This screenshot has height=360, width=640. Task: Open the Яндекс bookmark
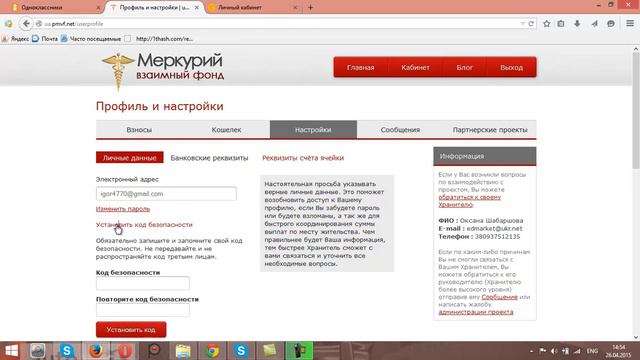click(16, 39)
